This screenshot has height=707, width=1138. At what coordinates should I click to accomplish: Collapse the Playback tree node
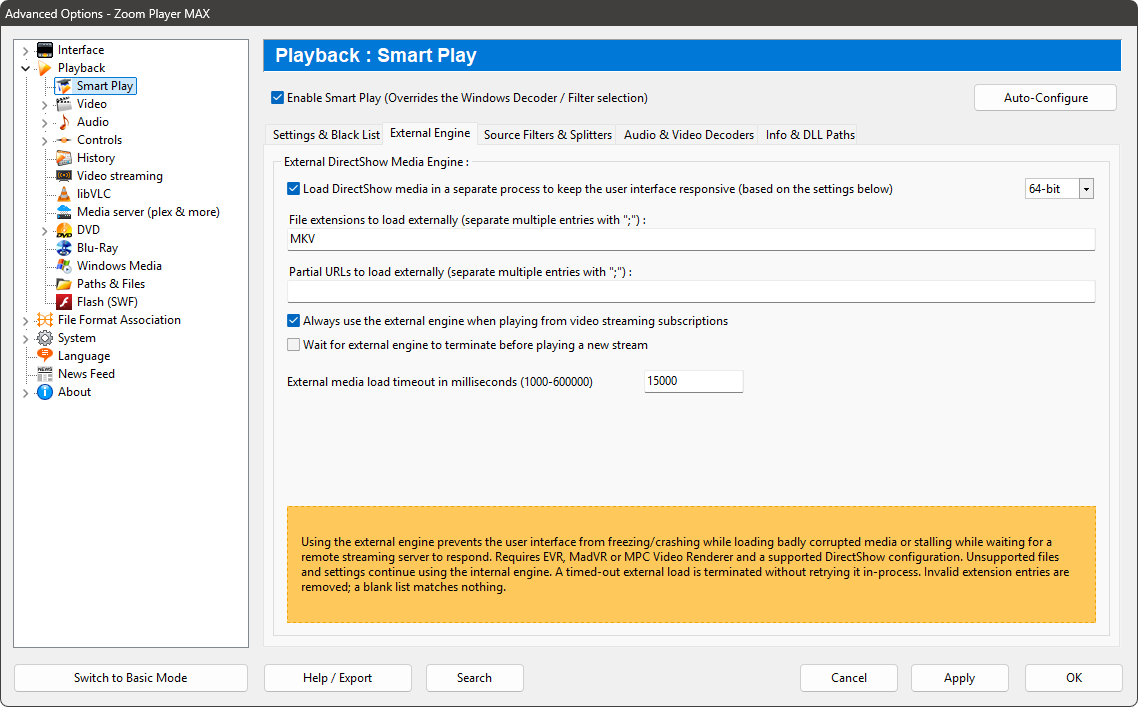pos(25,68)
